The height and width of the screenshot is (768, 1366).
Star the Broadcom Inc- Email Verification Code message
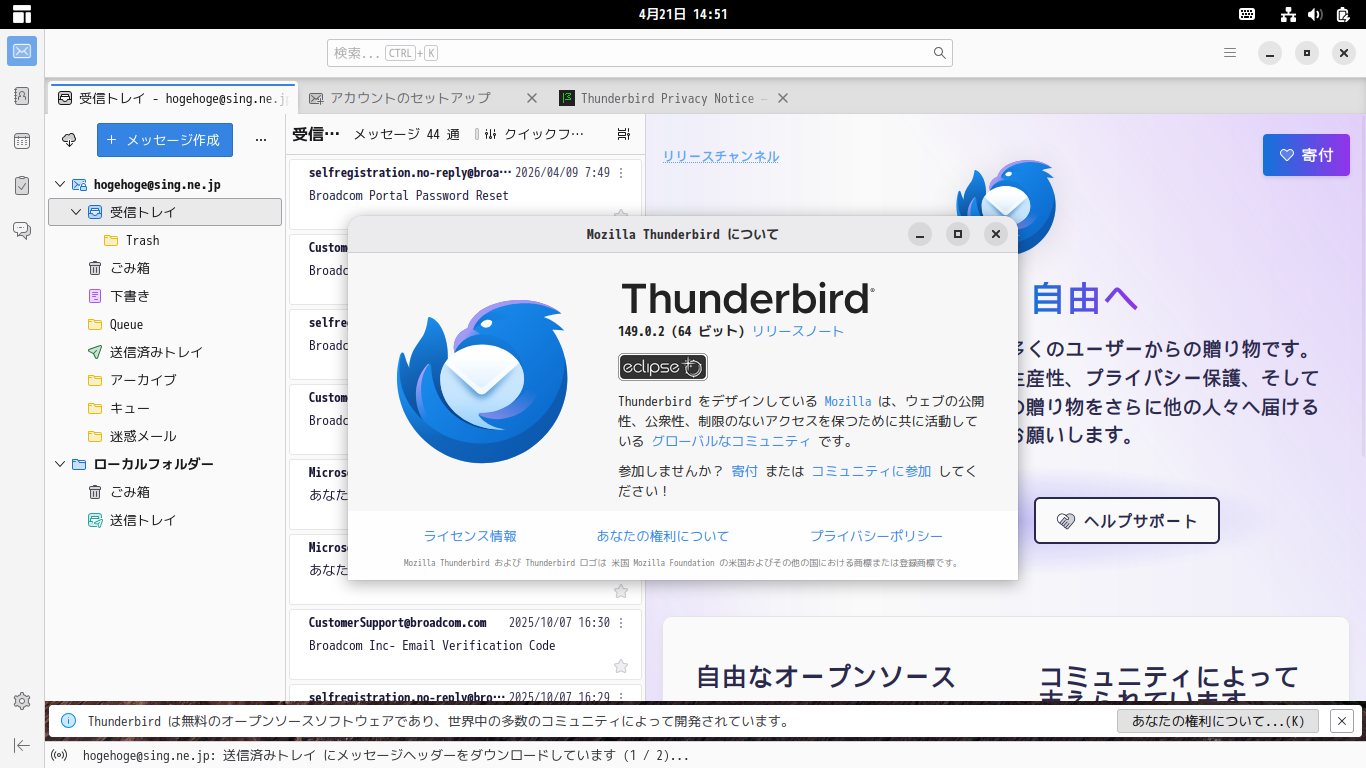621,666
